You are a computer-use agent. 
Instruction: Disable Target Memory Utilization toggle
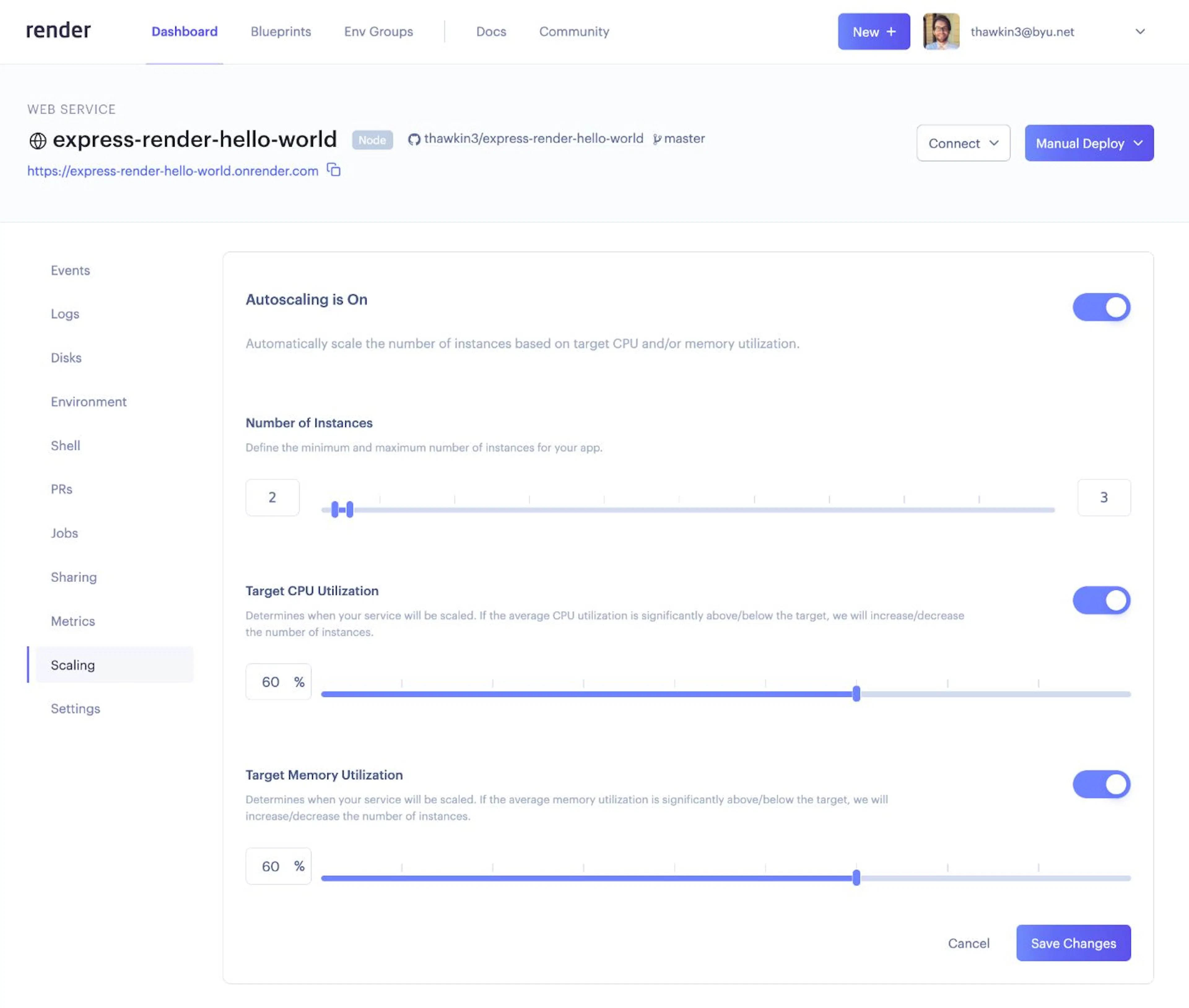coord(1101,784)
